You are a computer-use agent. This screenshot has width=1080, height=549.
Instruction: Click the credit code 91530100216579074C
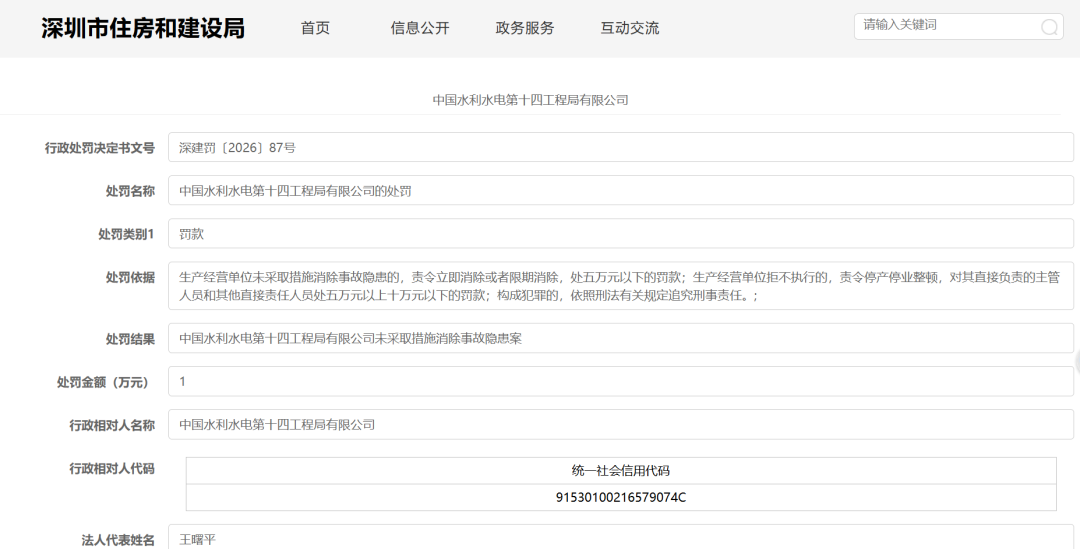point(621,497)
